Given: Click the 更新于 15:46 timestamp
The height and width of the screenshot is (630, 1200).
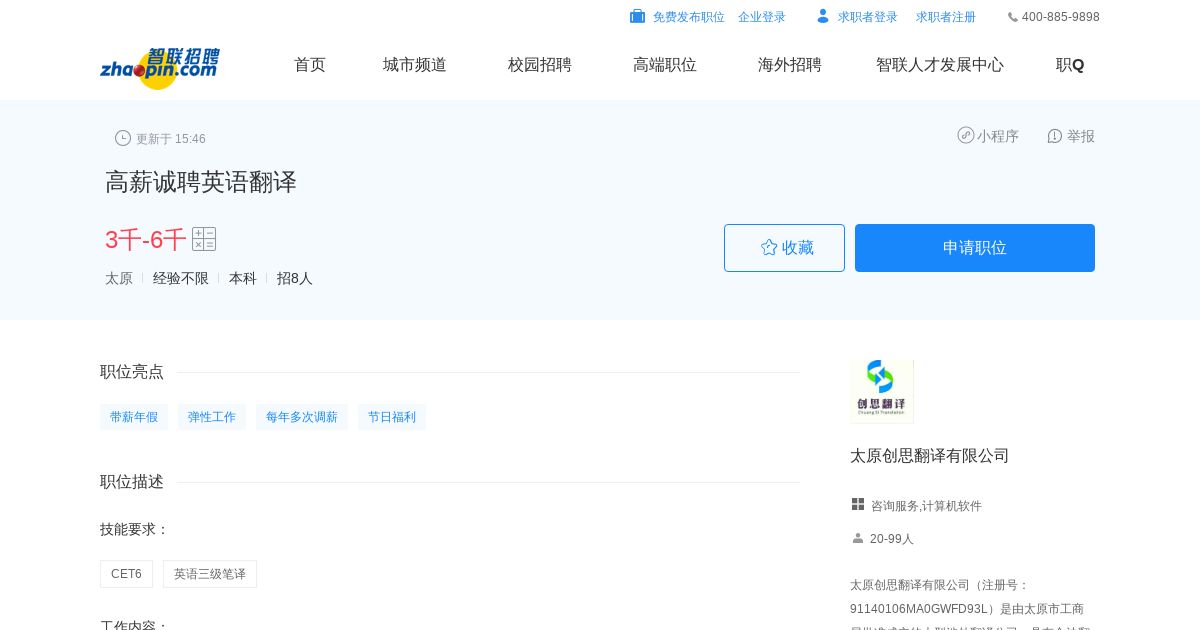Looking at the screenshot, I should (171, 139).
